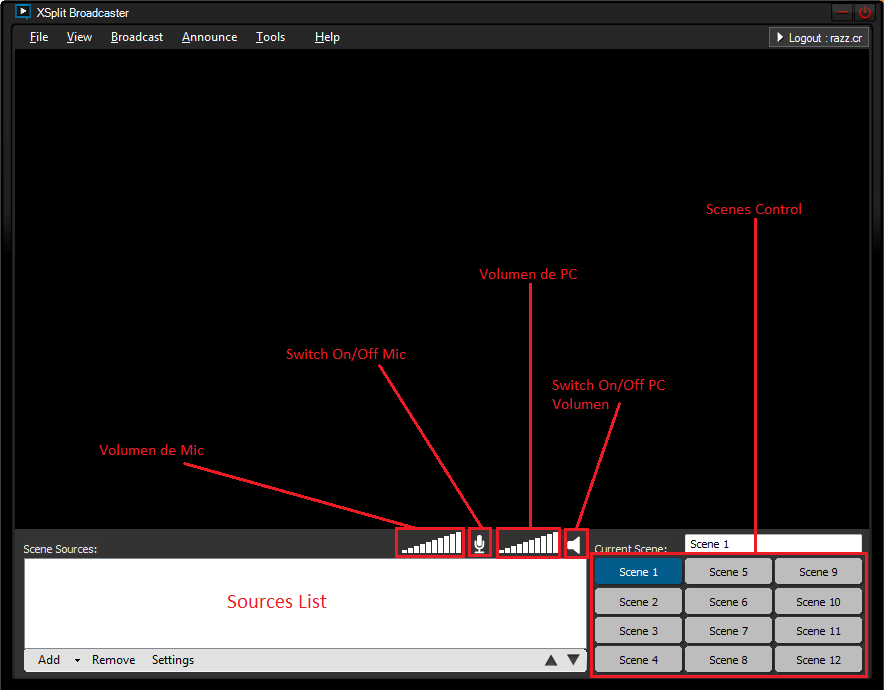
Task: Expand the Add source dropdown arrow
Action: [77, 661]
